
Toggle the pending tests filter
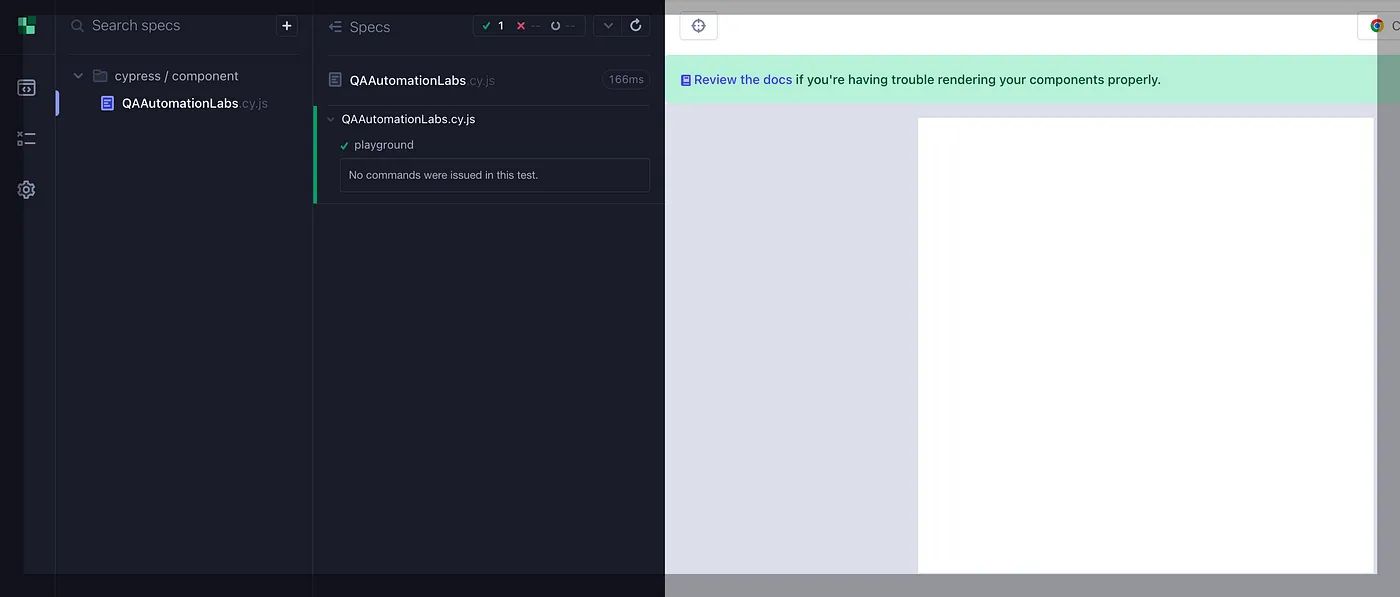558,25
